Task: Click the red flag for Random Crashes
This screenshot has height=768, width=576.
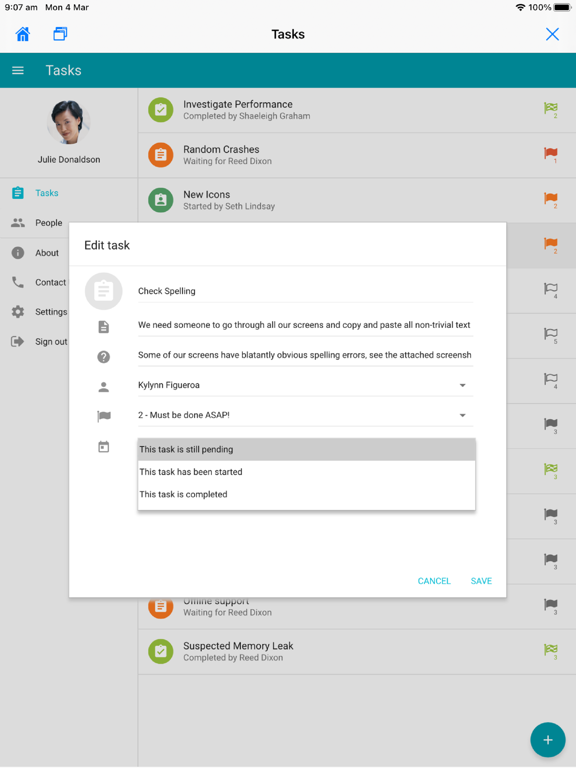Action: click(x=551, y=154)
